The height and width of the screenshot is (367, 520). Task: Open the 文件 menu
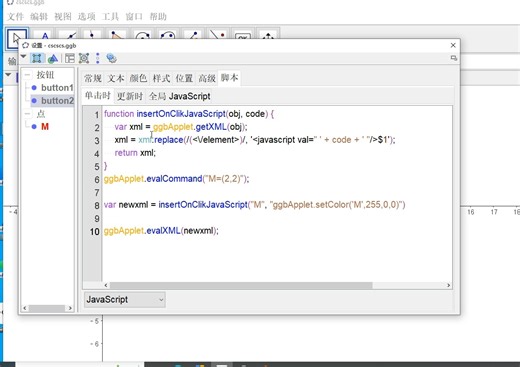(x=15, y=16)
